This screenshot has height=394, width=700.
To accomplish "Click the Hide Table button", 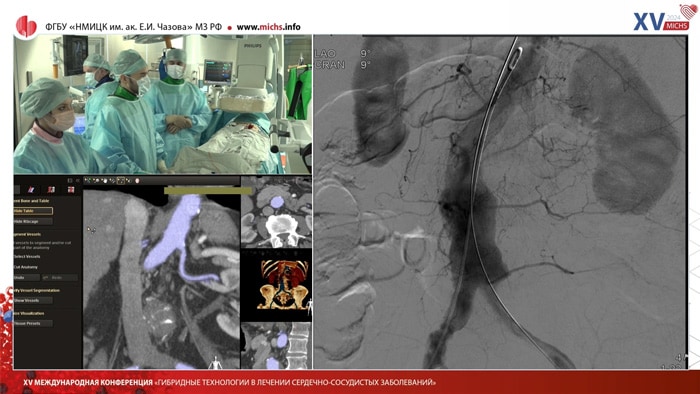I will pyautogui.click(x=33, y=211).
